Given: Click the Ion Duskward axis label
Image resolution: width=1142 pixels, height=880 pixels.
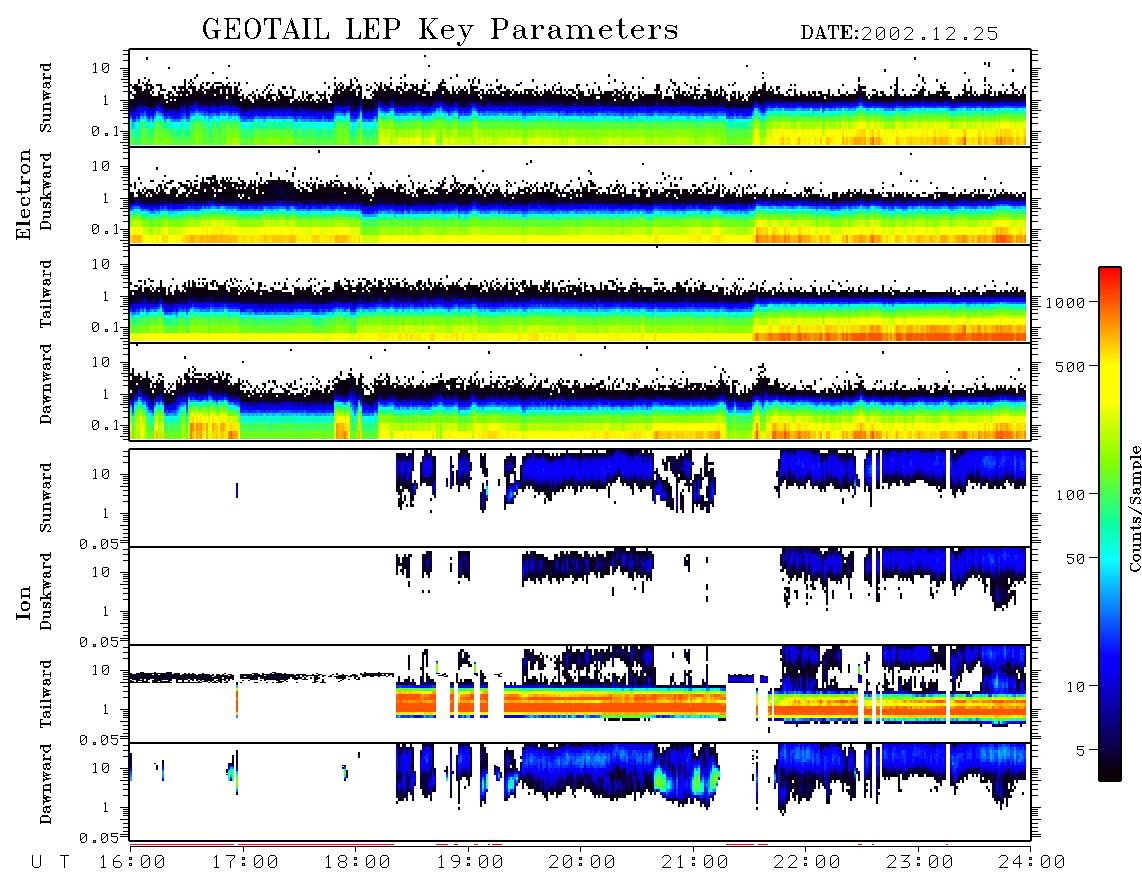Looking at the screenshot, I should pos(46,592).
